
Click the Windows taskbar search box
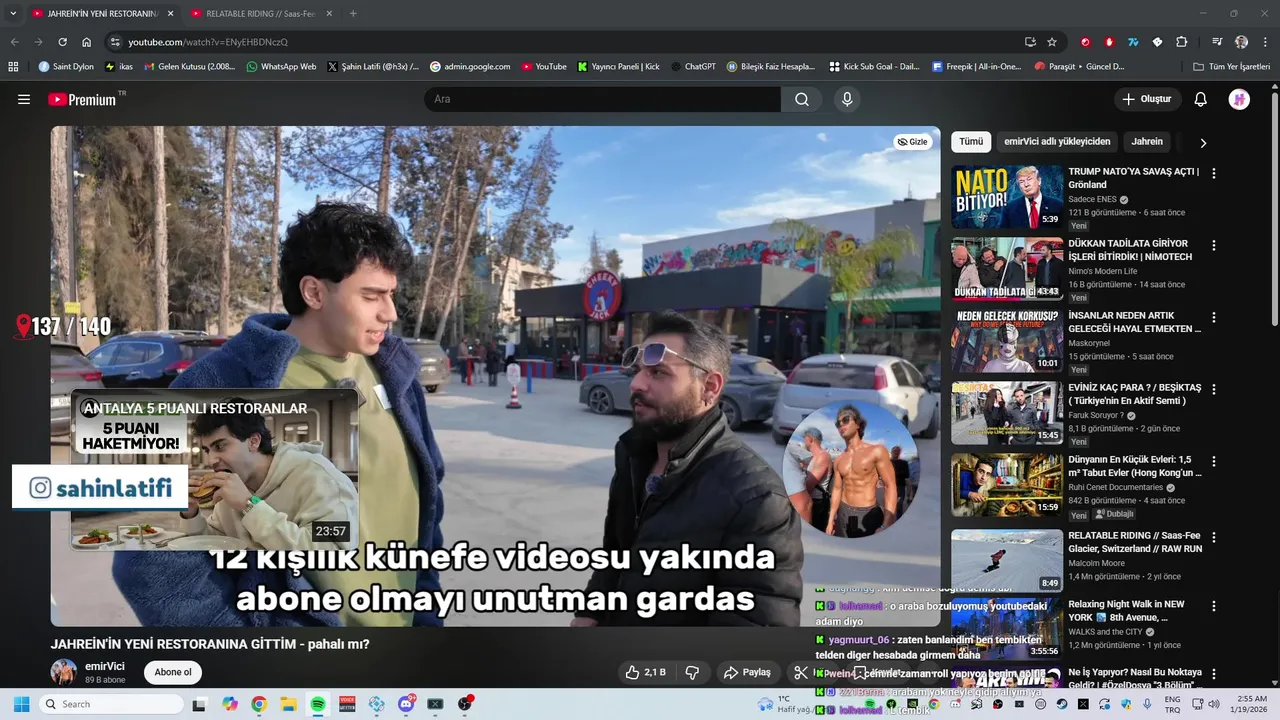110,704
